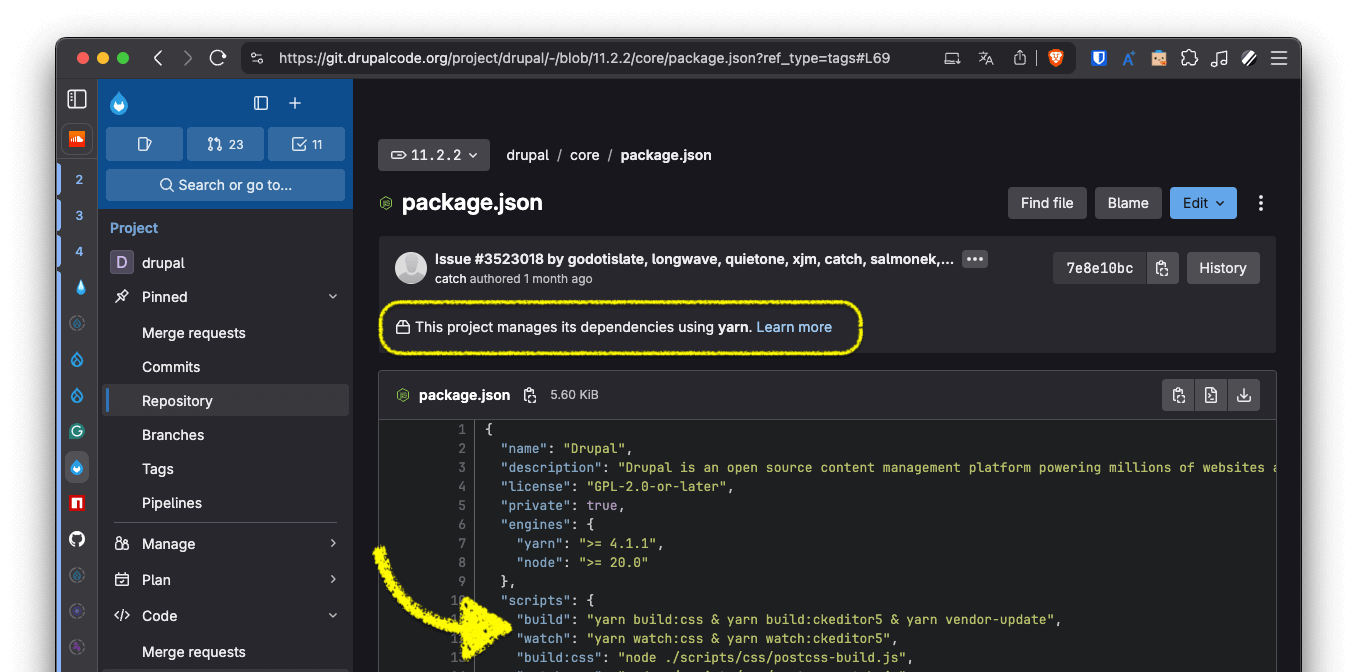Screen dimensions: 1357x672
Task: Open file actions via the vertical dots
Action: coord(1260,203)
